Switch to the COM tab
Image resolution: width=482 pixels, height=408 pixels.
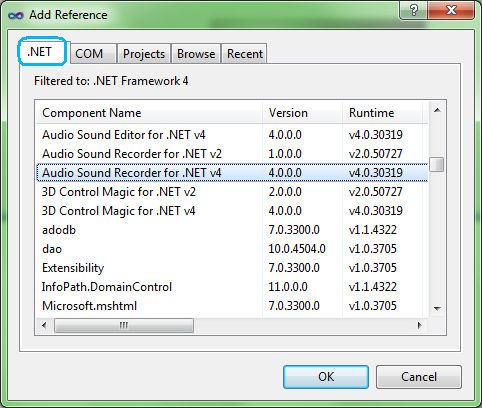93,54
